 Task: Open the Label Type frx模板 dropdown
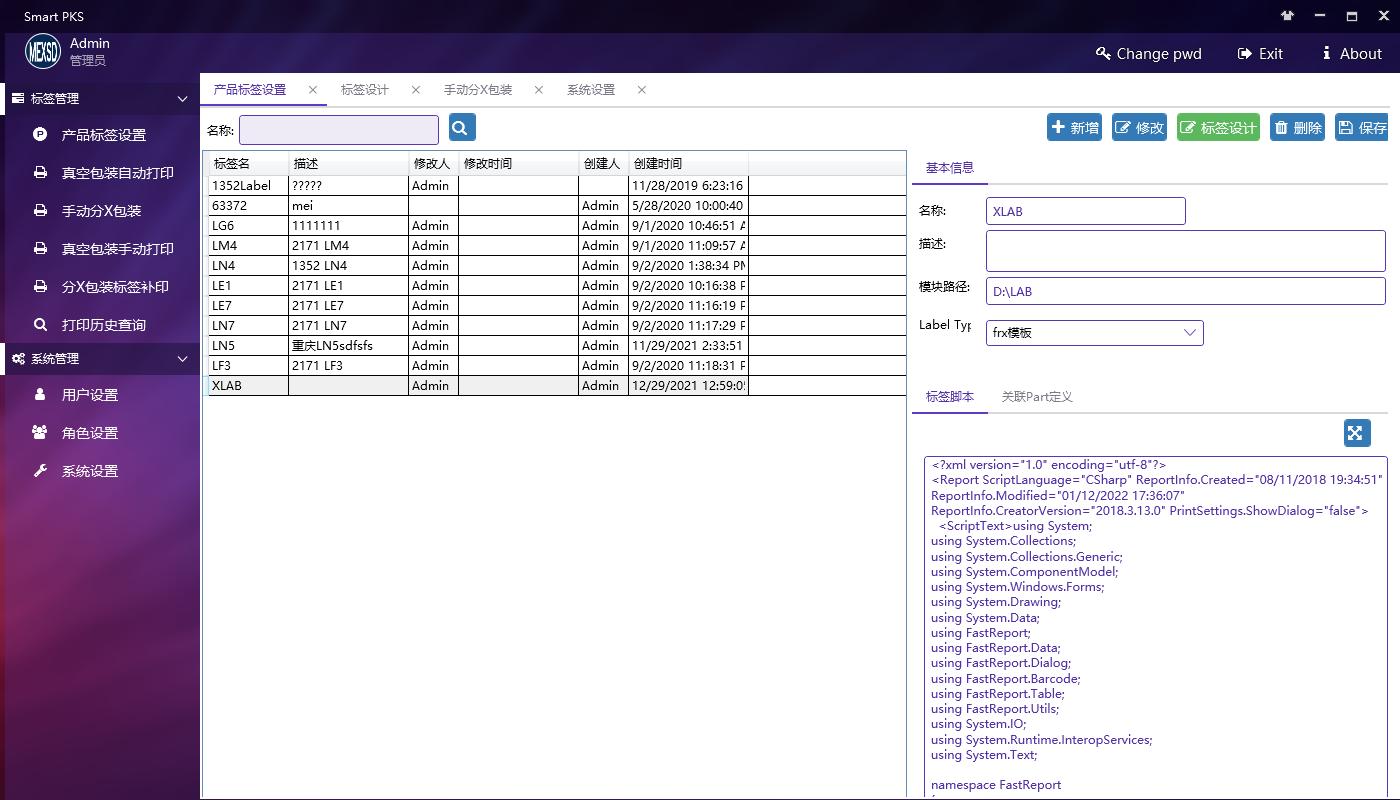point(1094,333)
